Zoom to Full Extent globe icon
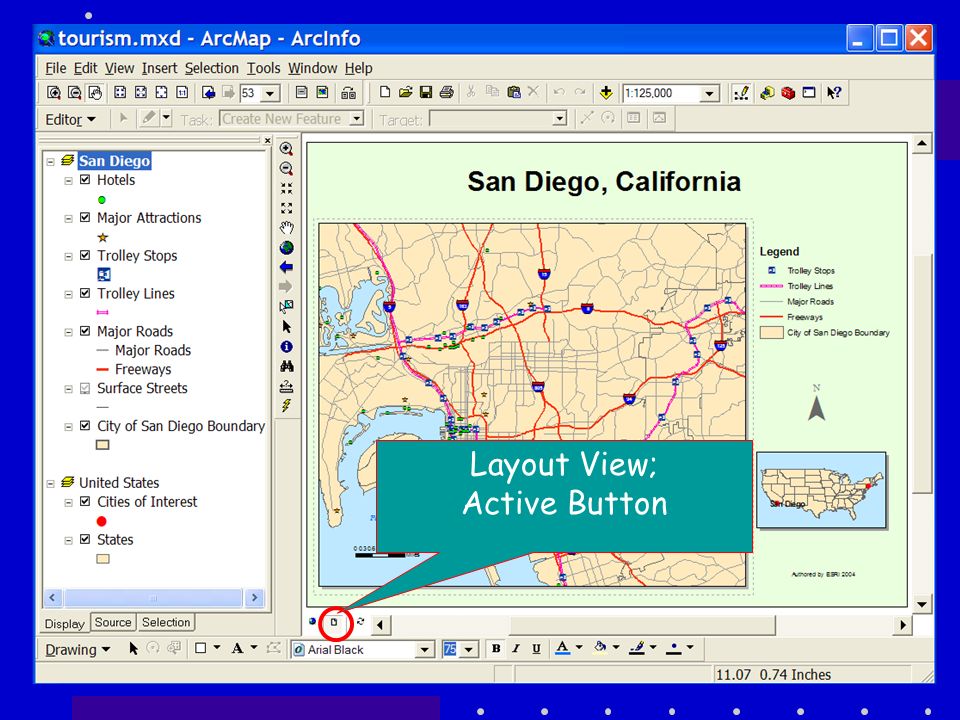This screenshot has height=720, width=960. (286, 247)
